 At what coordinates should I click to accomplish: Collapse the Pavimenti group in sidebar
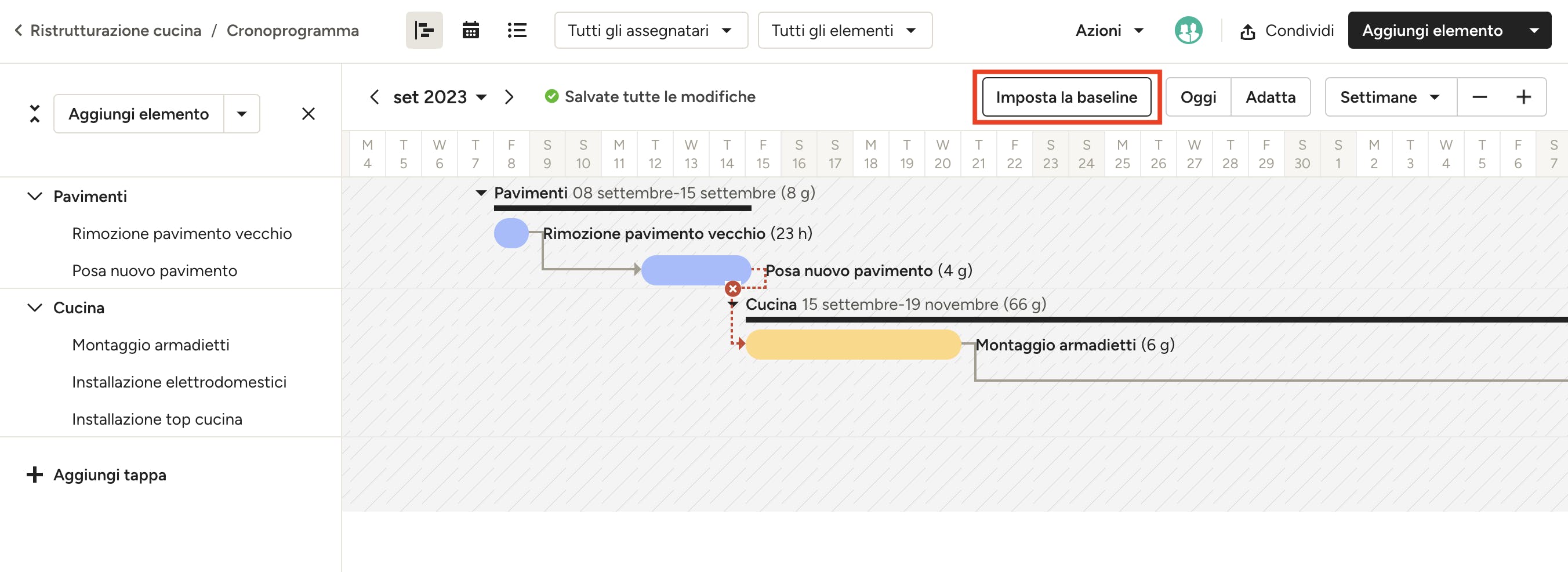coord(35,196)
